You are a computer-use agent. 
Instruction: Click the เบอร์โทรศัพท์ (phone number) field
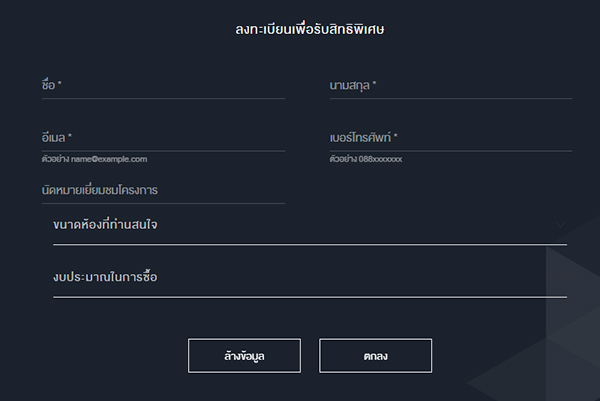[450, 138]
